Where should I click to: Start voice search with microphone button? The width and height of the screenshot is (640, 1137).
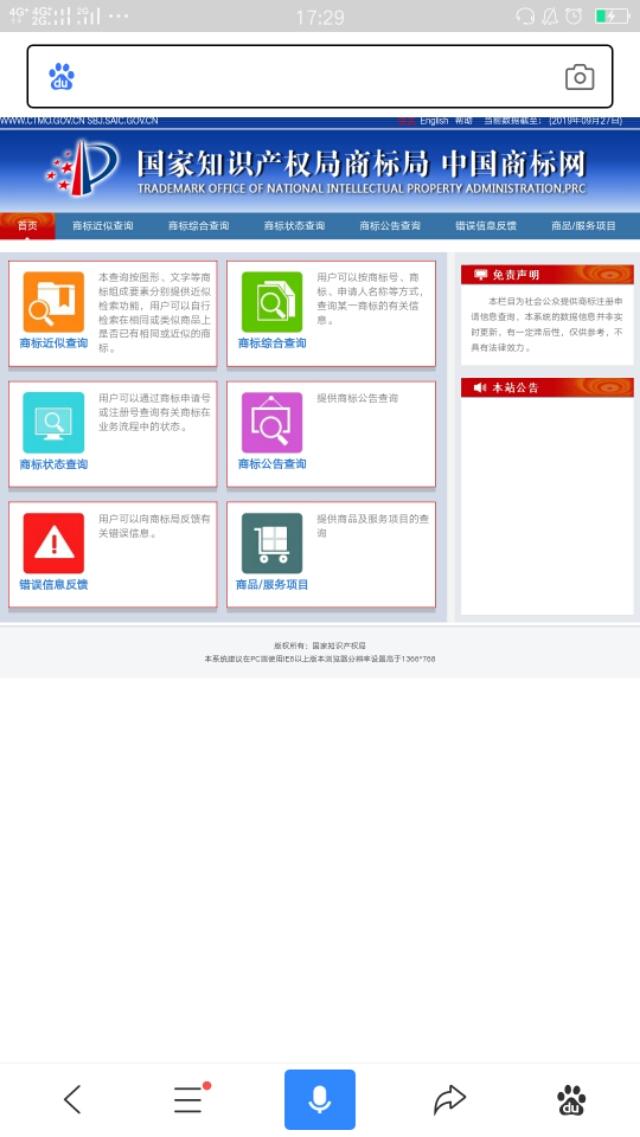click(320, 1099)
